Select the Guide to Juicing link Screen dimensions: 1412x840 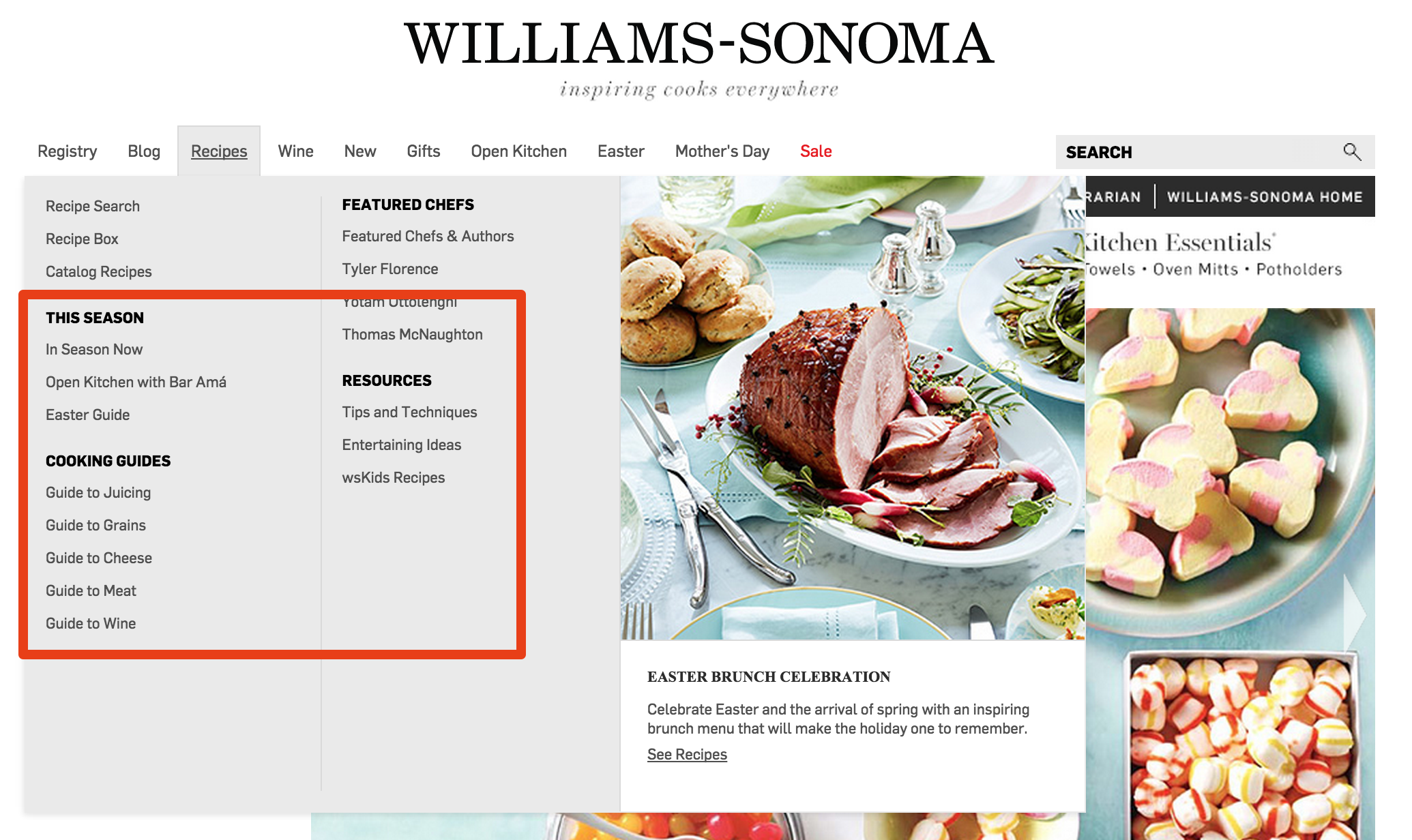(x=98, y=492)
